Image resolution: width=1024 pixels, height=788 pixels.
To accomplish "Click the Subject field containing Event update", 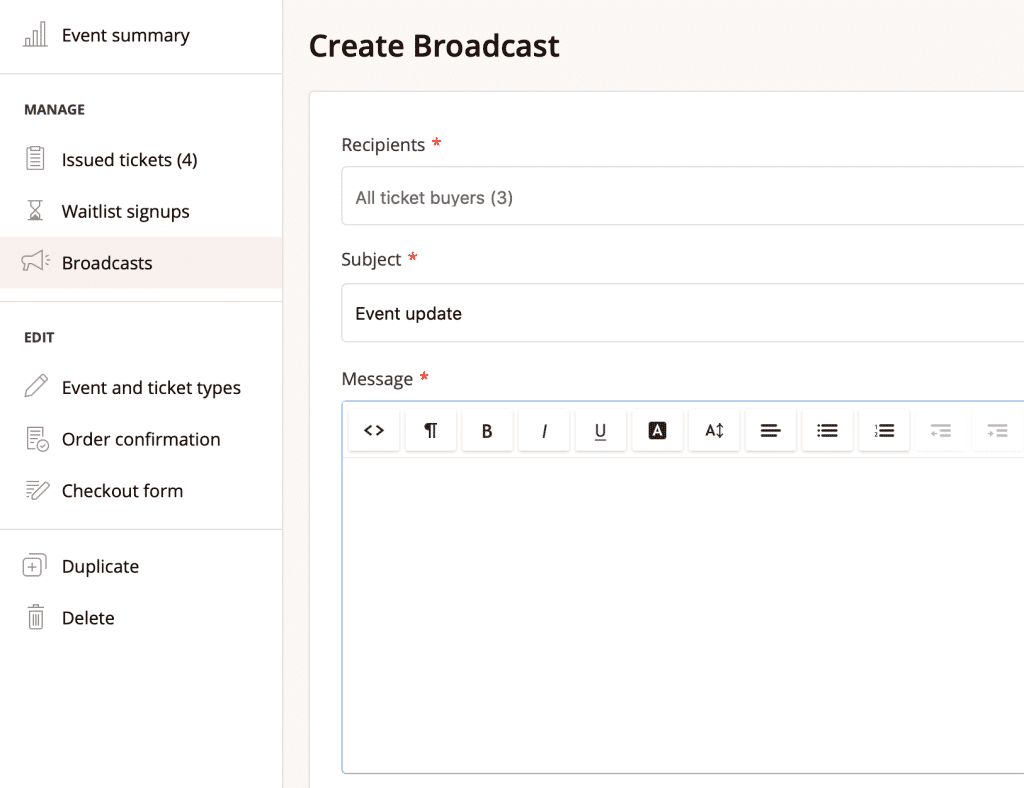I will (682, 313).
